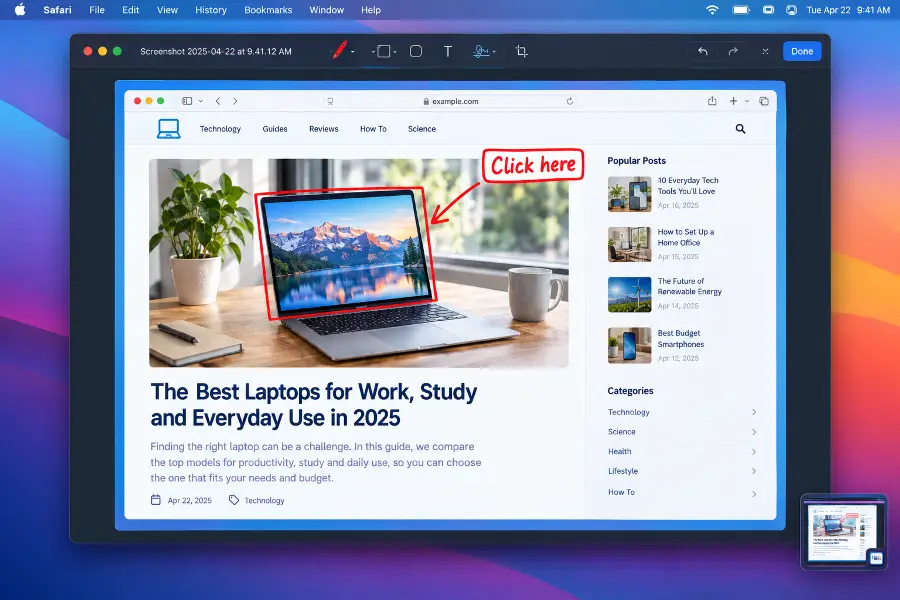Open the chevron next to the plus icon

click(747, 101)
